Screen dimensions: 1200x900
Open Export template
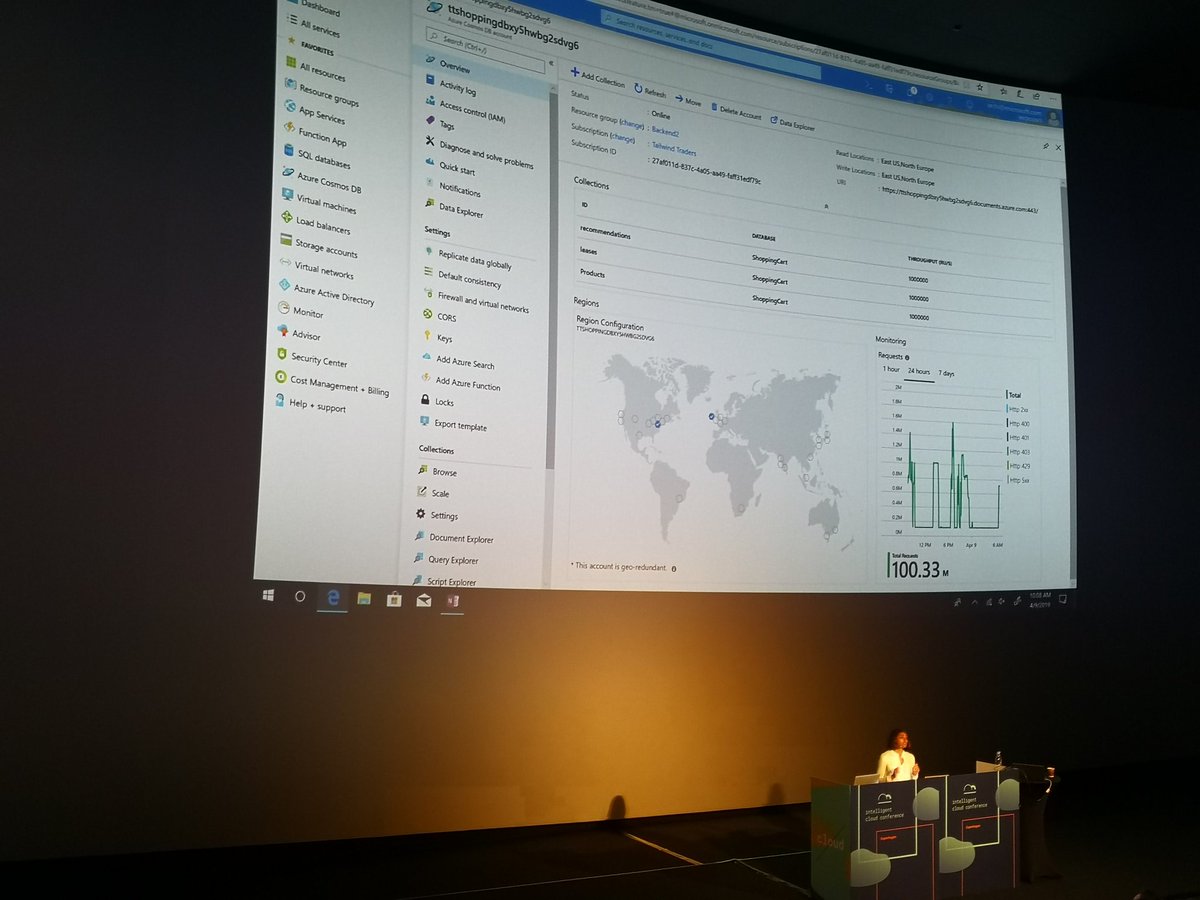(x=460, y=425)
